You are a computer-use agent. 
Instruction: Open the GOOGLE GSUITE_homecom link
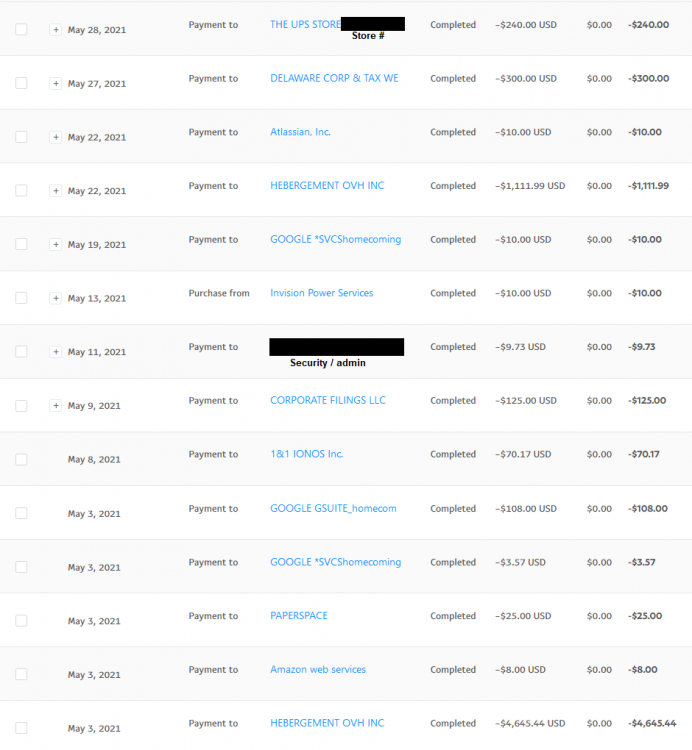(x=333, y=508)
